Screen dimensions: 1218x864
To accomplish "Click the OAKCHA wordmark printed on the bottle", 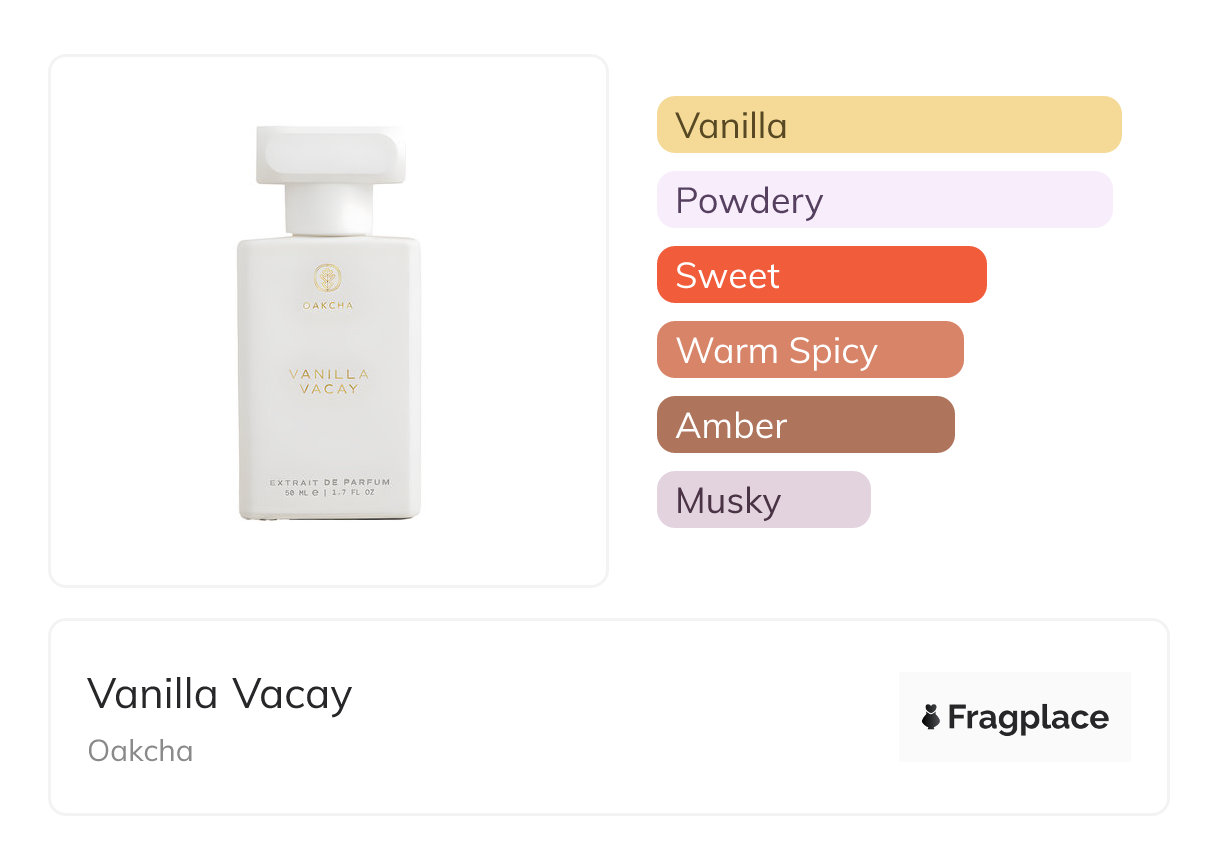I will pos(328,306).
